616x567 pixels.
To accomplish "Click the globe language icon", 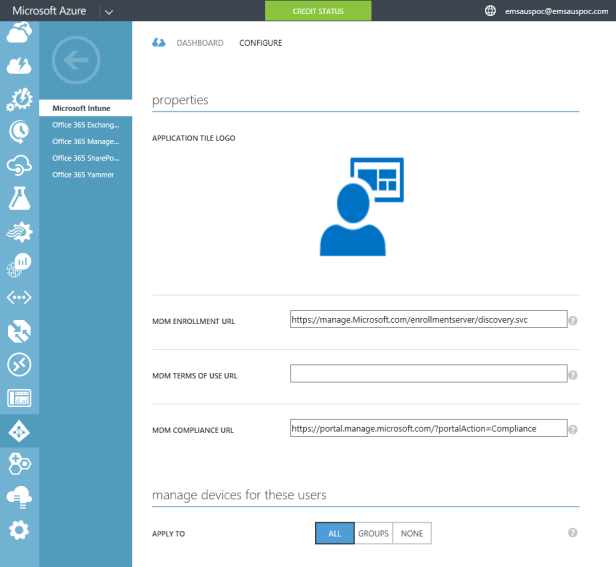I will [x=490, y=11].
